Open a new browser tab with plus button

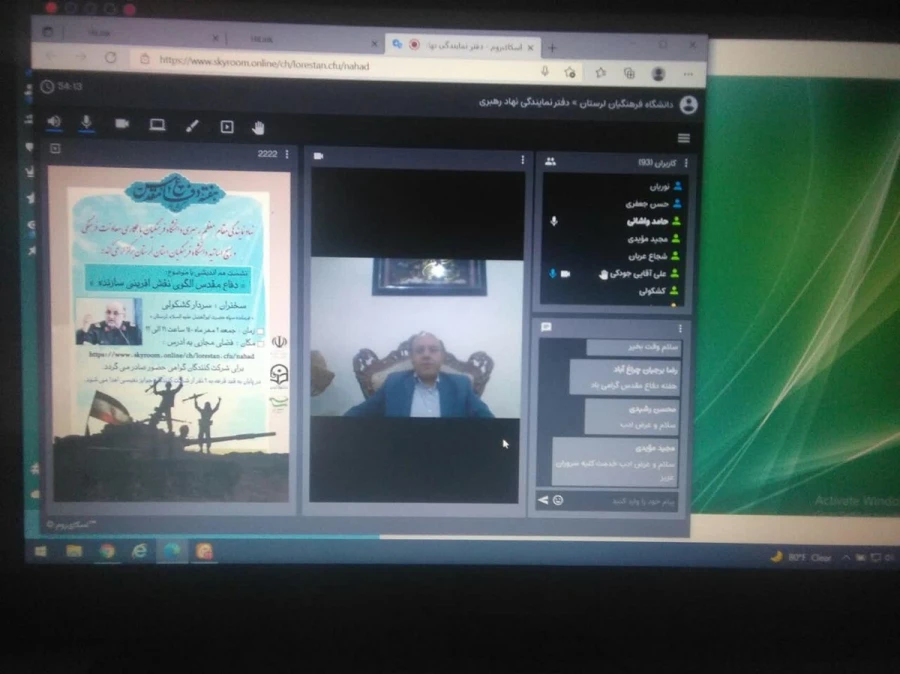pyautogui.click(x=552, y=47)
